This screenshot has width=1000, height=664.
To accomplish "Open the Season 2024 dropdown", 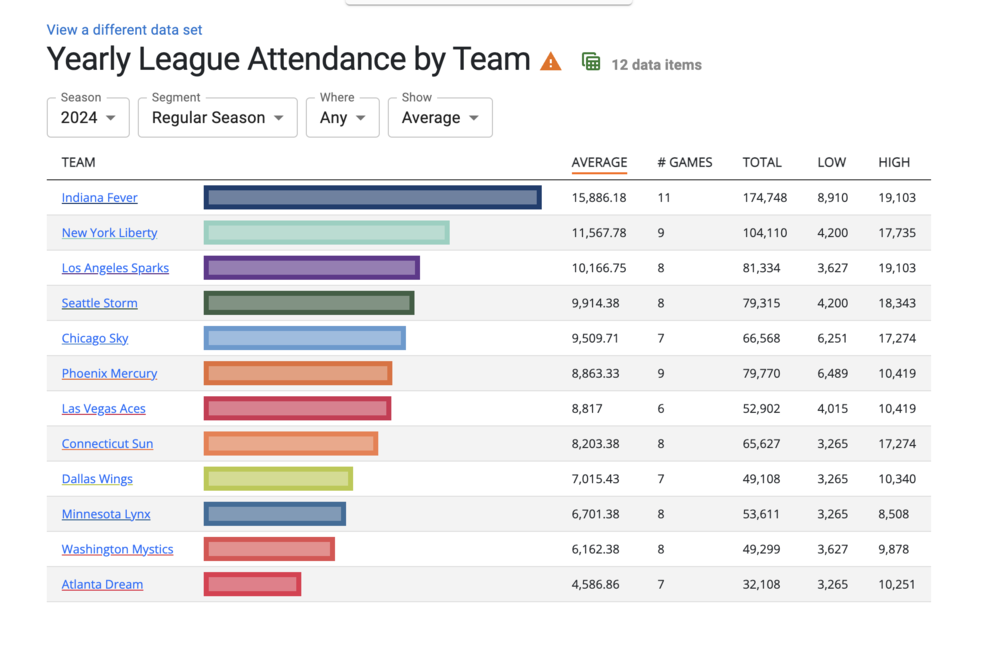I will 88,117.
